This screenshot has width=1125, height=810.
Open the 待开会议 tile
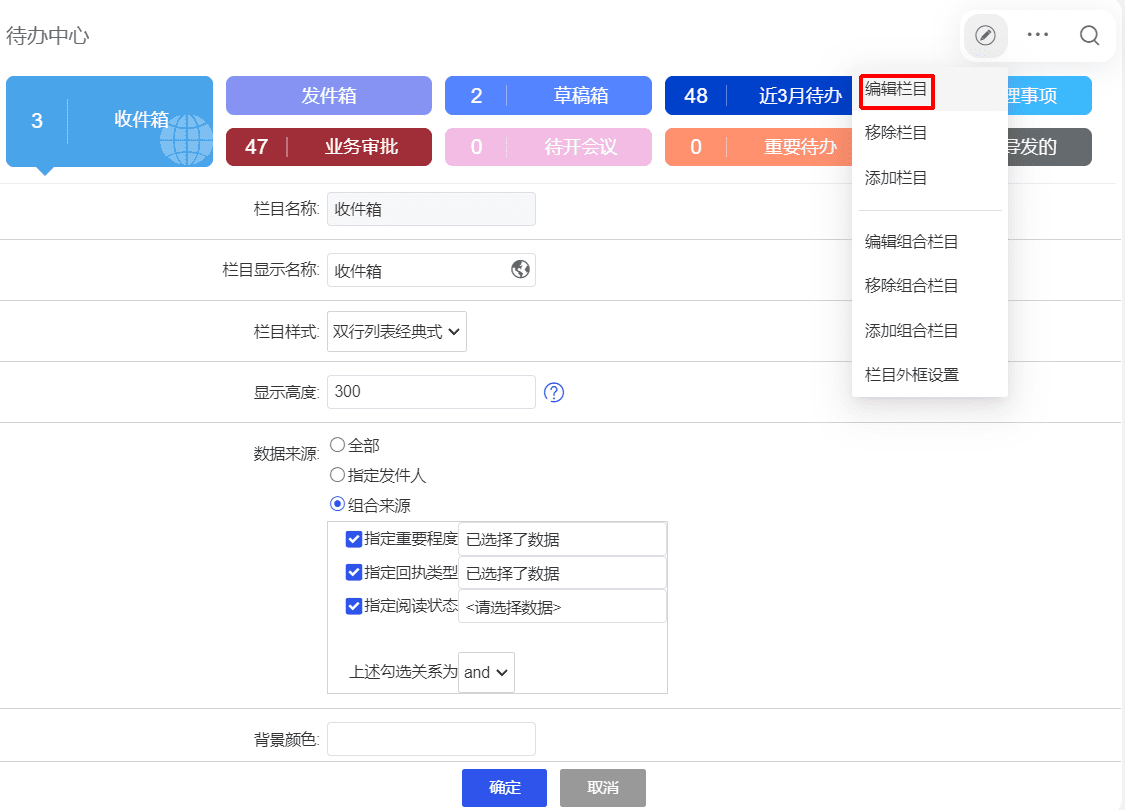point(548,147)
